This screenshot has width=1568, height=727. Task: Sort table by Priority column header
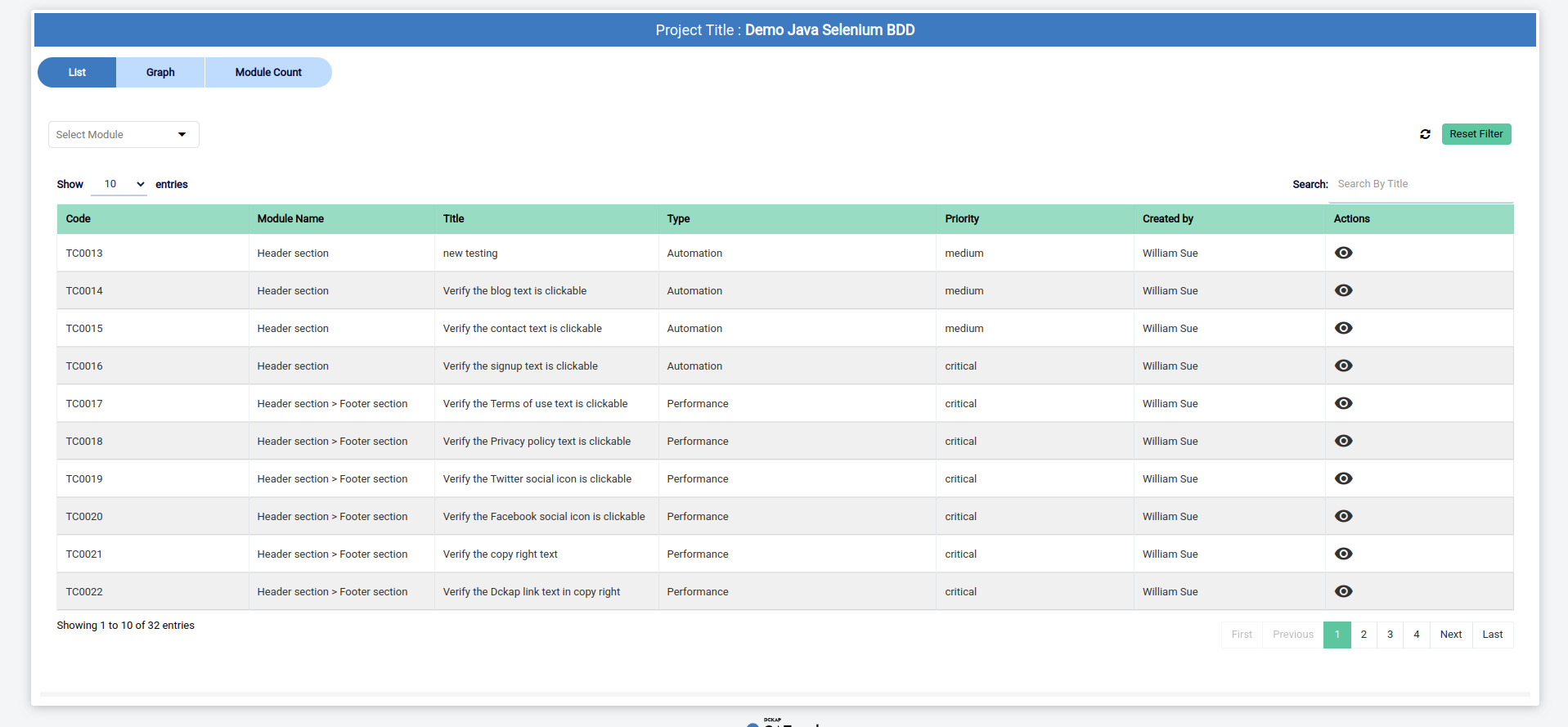coord(962,219)
